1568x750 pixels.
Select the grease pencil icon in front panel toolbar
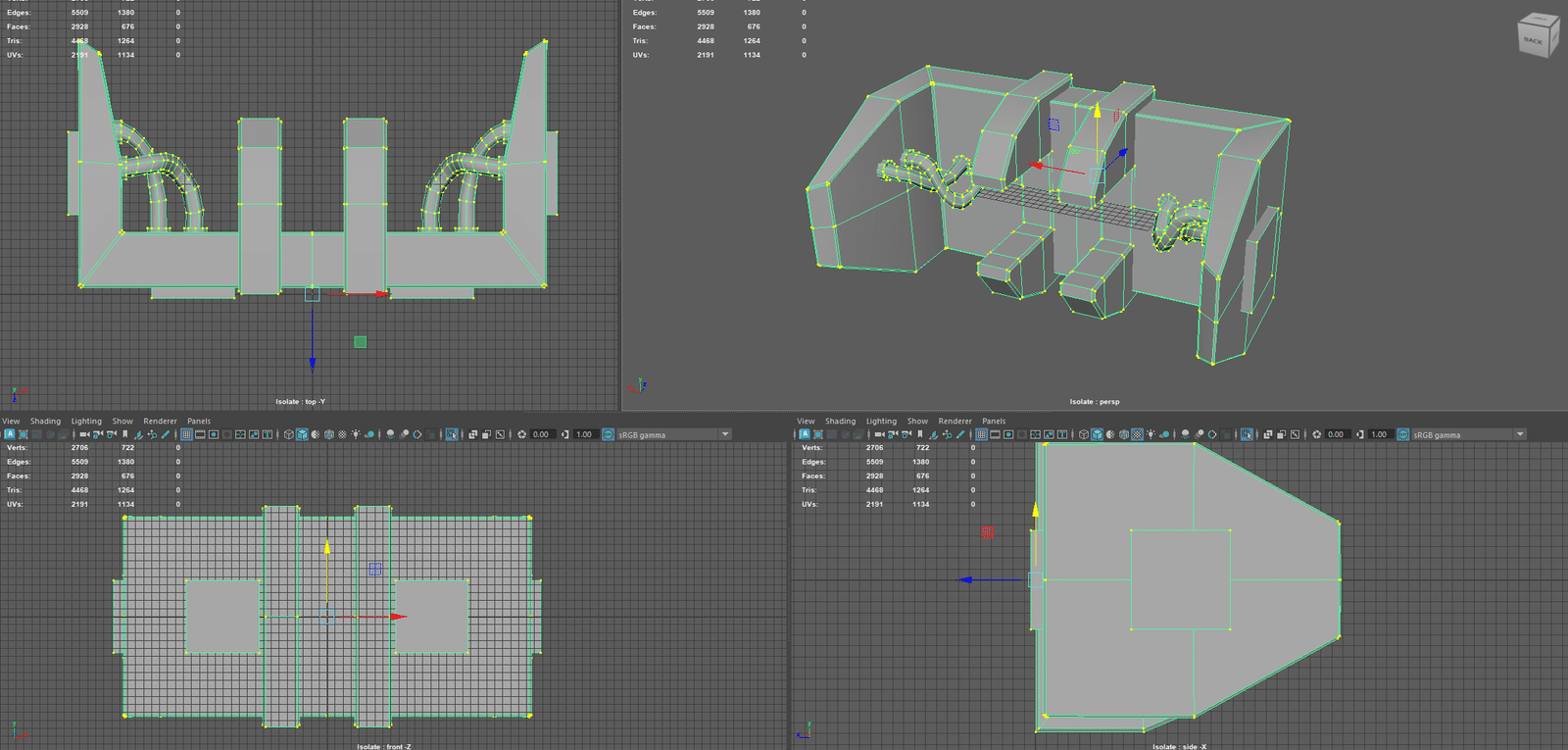(x=166, y=434)
